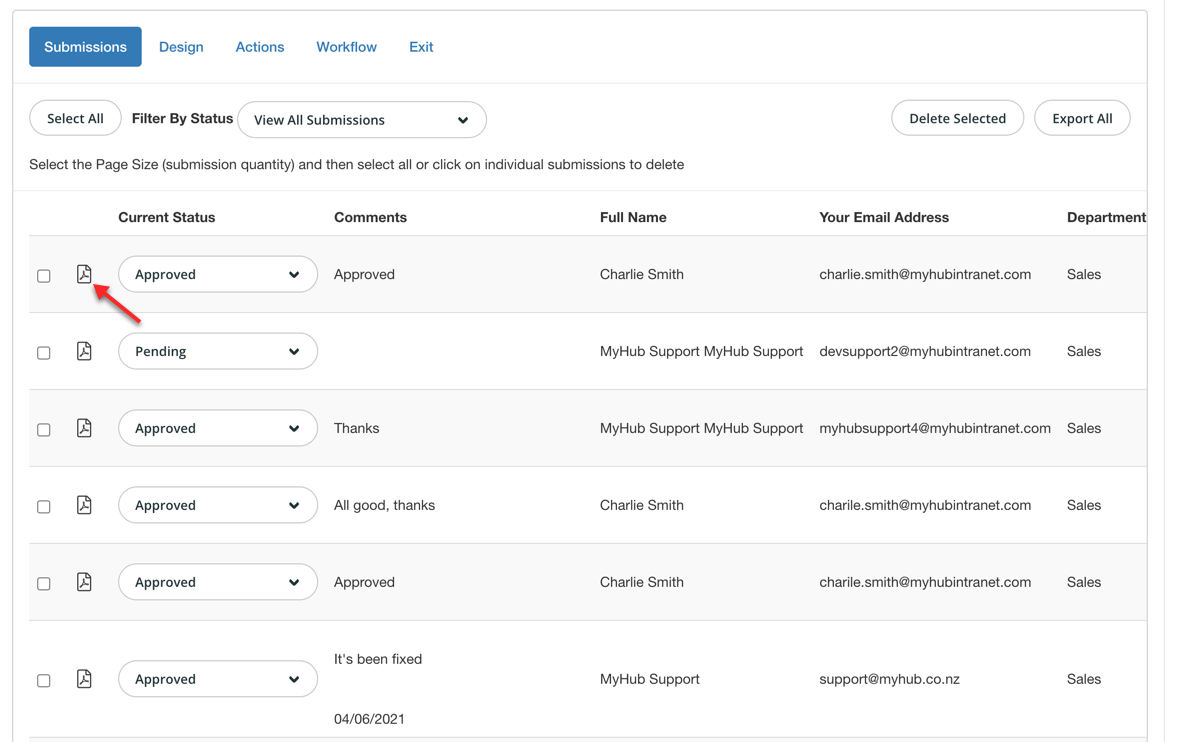Viewport: 1191px width, 742px height.
Task: Click the Export All button
Action: coord(1082,118)
